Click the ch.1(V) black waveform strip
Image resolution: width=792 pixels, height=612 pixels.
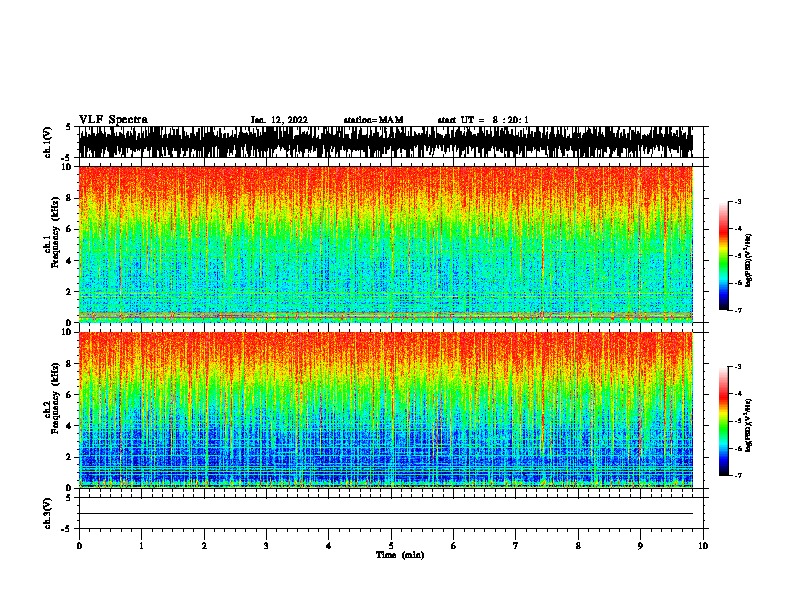coord(386,142)
